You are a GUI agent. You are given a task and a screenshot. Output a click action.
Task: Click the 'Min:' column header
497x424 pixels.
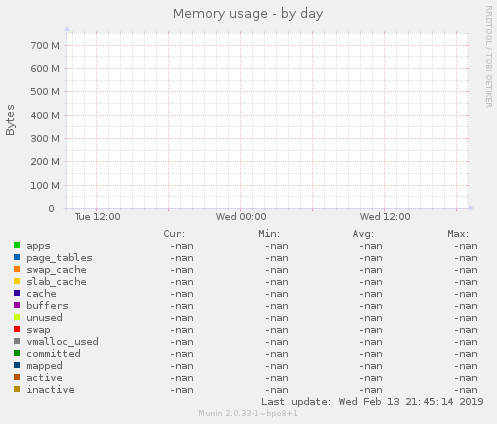coord(269,234)
